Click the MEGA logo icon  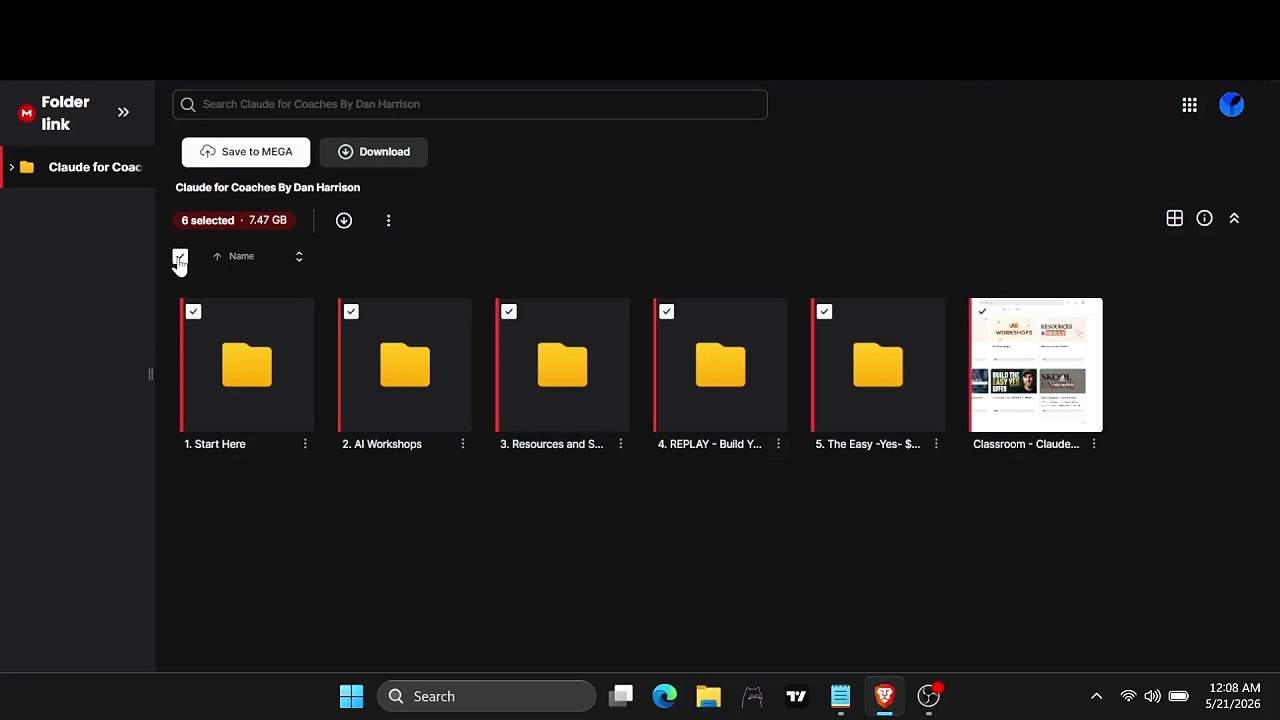[27, 113]
